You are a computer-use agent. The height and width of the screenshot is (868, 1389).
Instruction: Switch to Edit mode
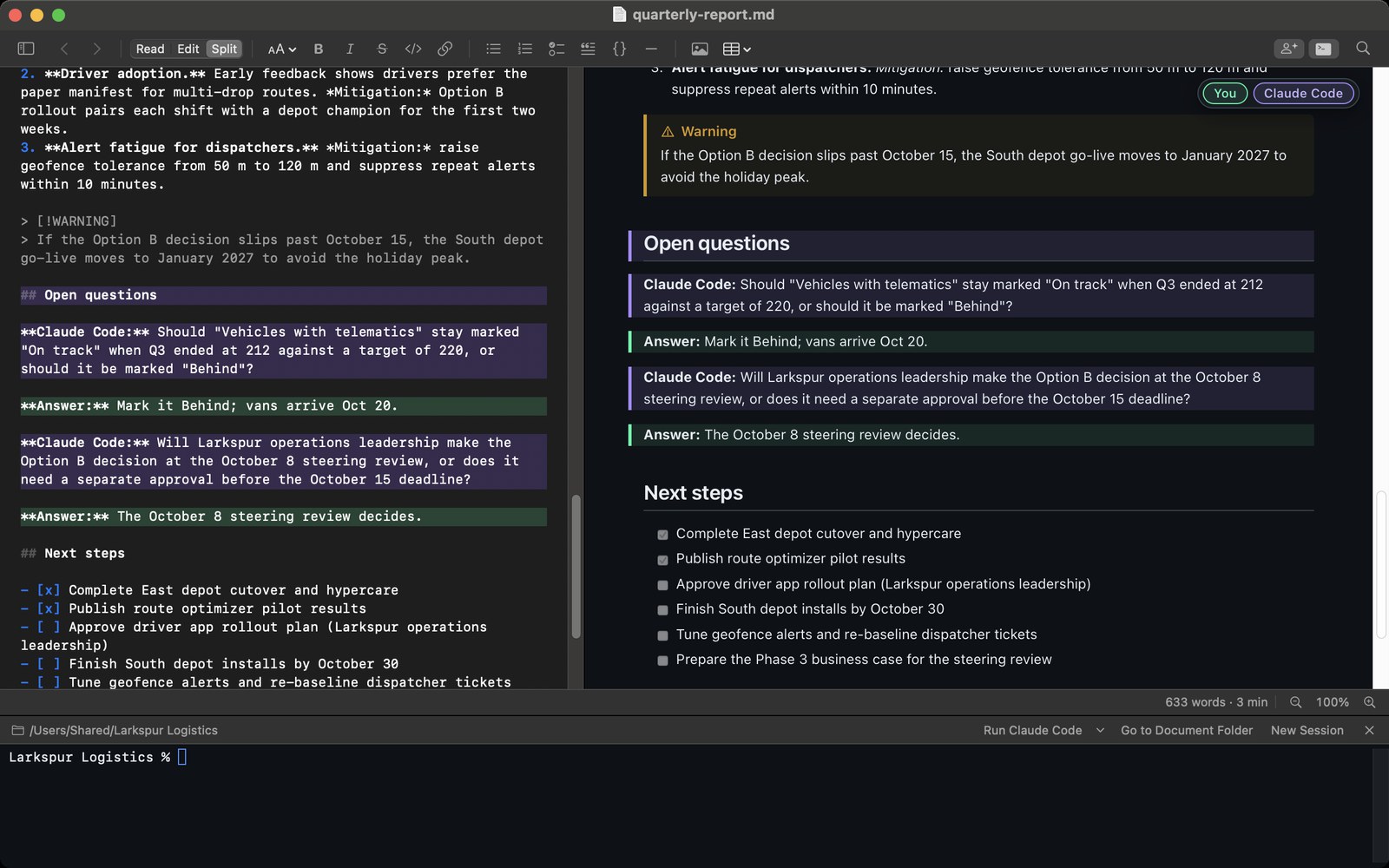[x=188, y=49]
